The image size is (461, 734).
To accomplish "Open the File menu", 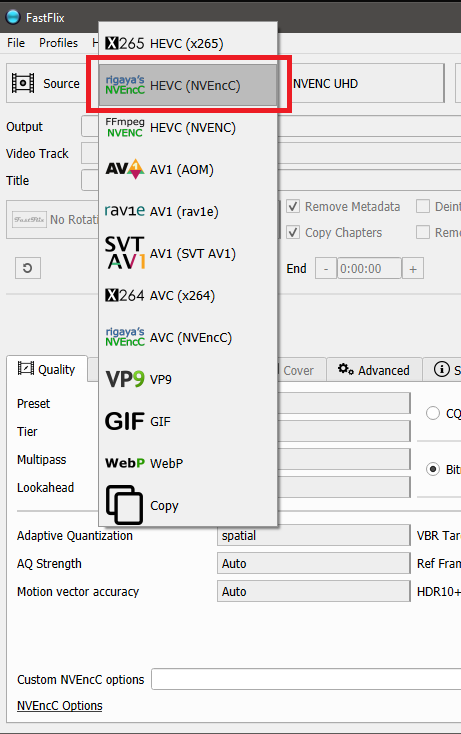I will pyautogui.click(x=16, y=43).
